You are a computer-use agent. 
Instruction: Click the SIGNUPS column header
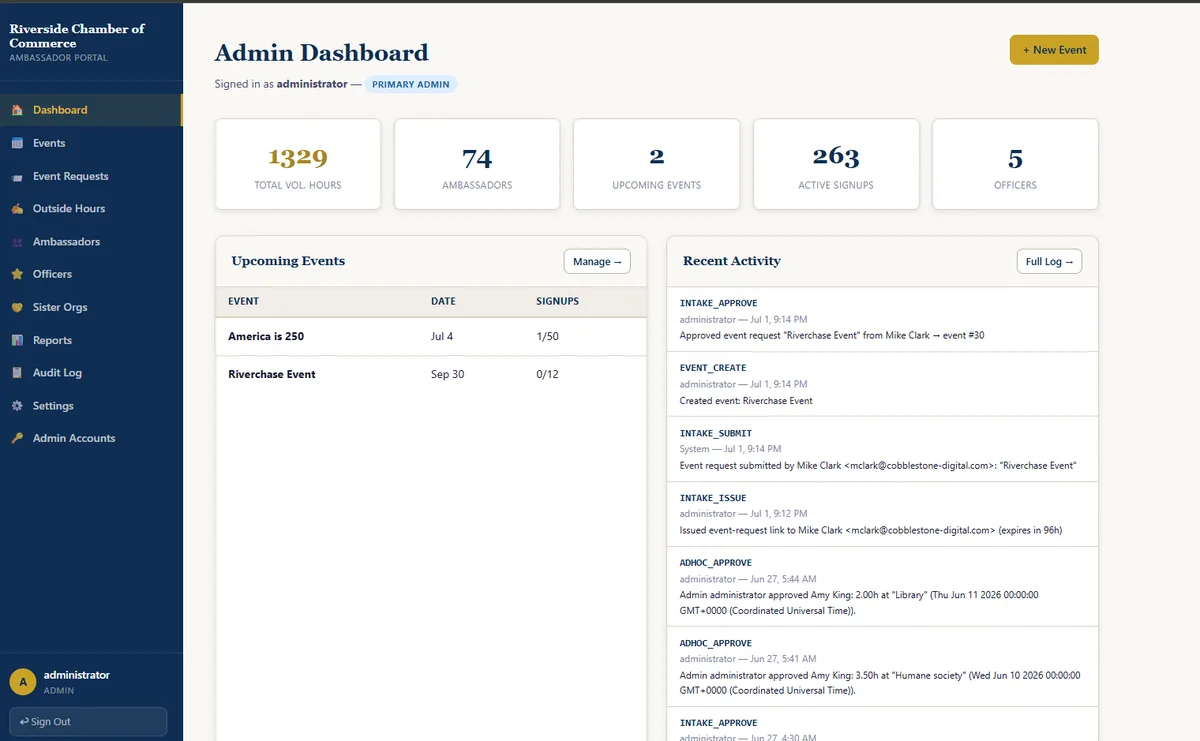(557, 301)
